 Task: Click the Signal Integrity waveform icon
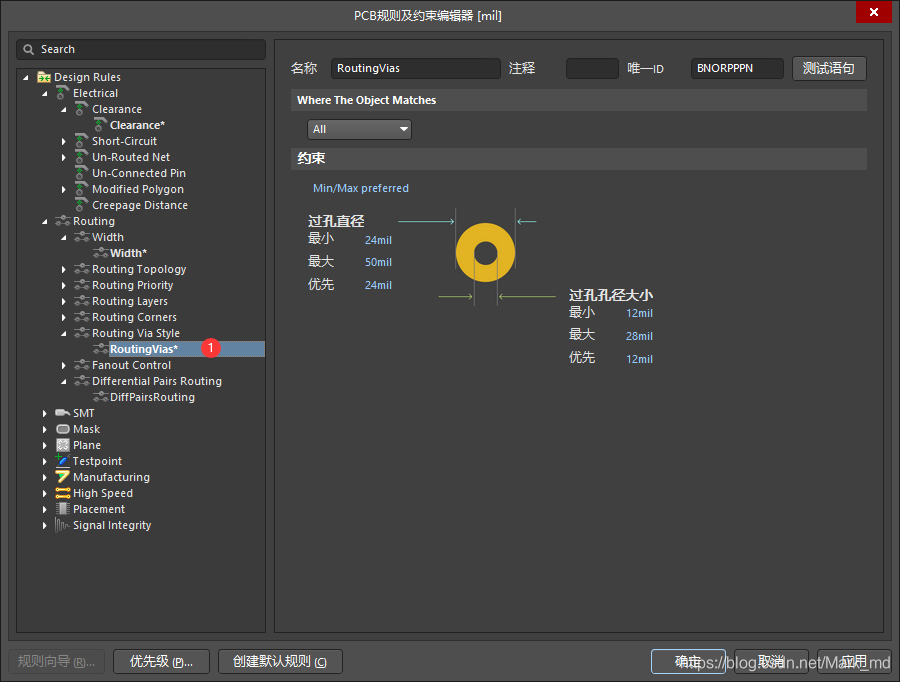click(63, 525)
